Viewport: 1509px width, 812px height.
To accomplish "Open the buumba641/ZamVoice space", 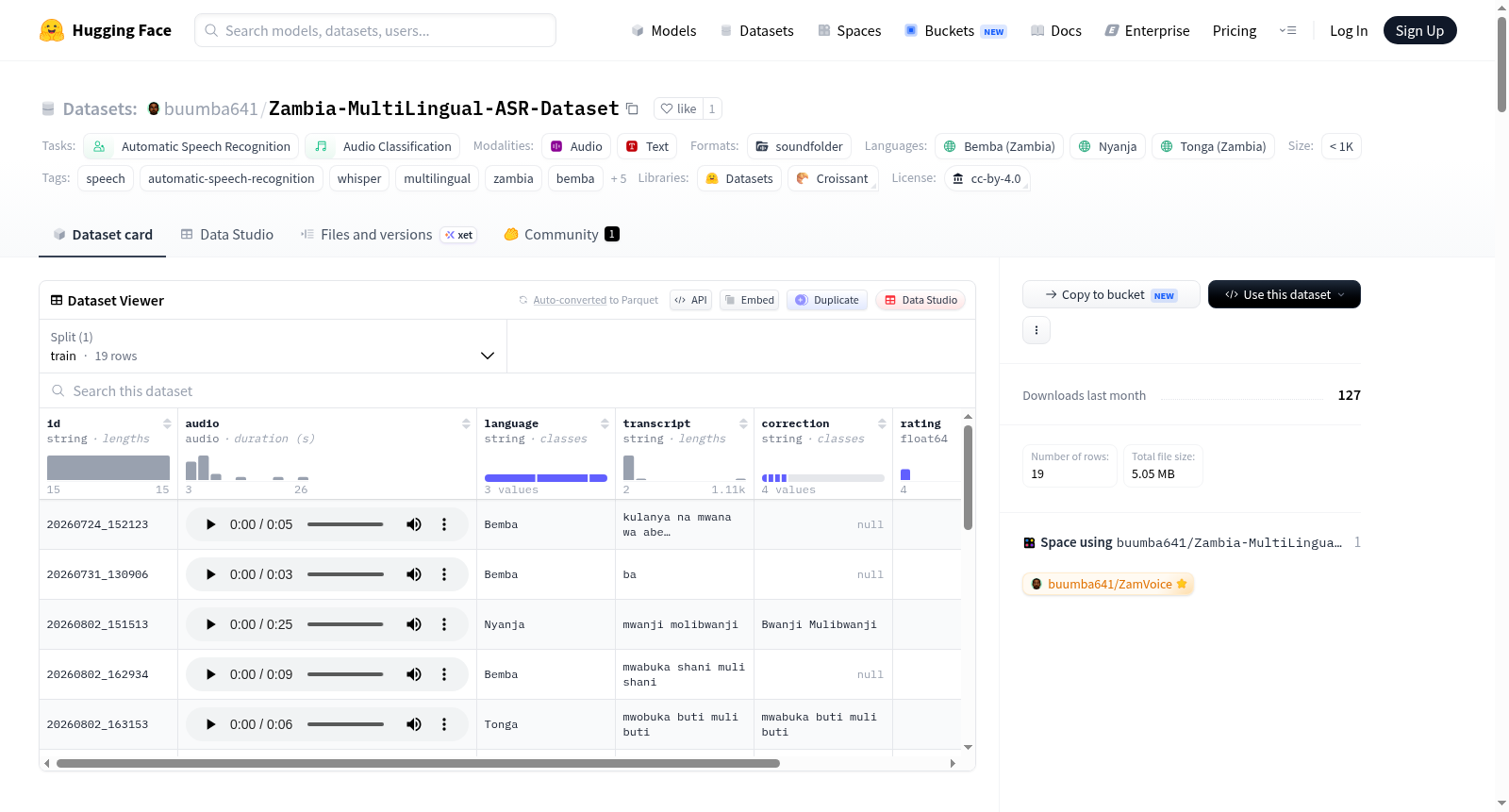I will (1108, 584).
